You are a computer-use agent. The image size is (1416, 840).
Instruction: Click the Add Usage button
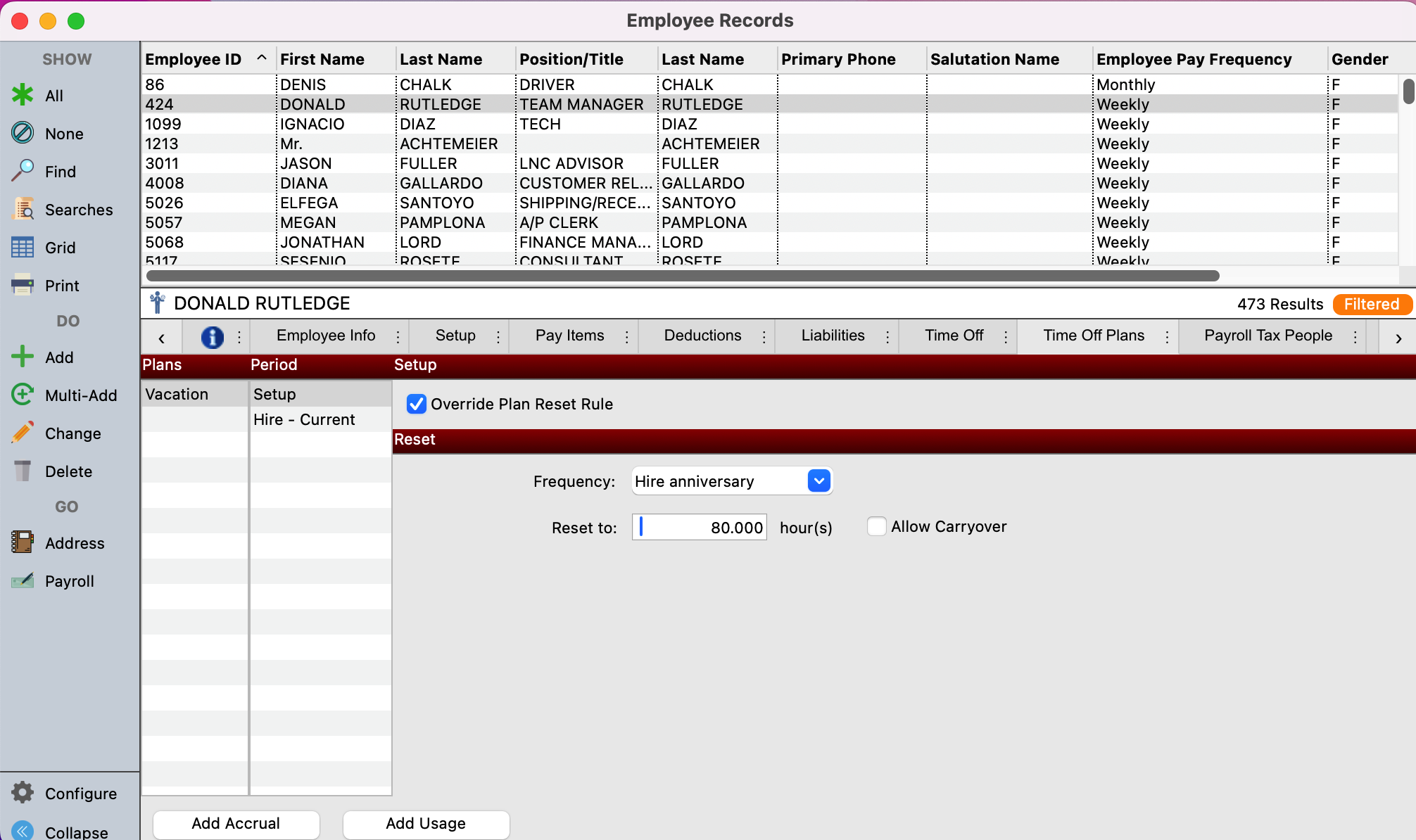click(x=425, y=823)
